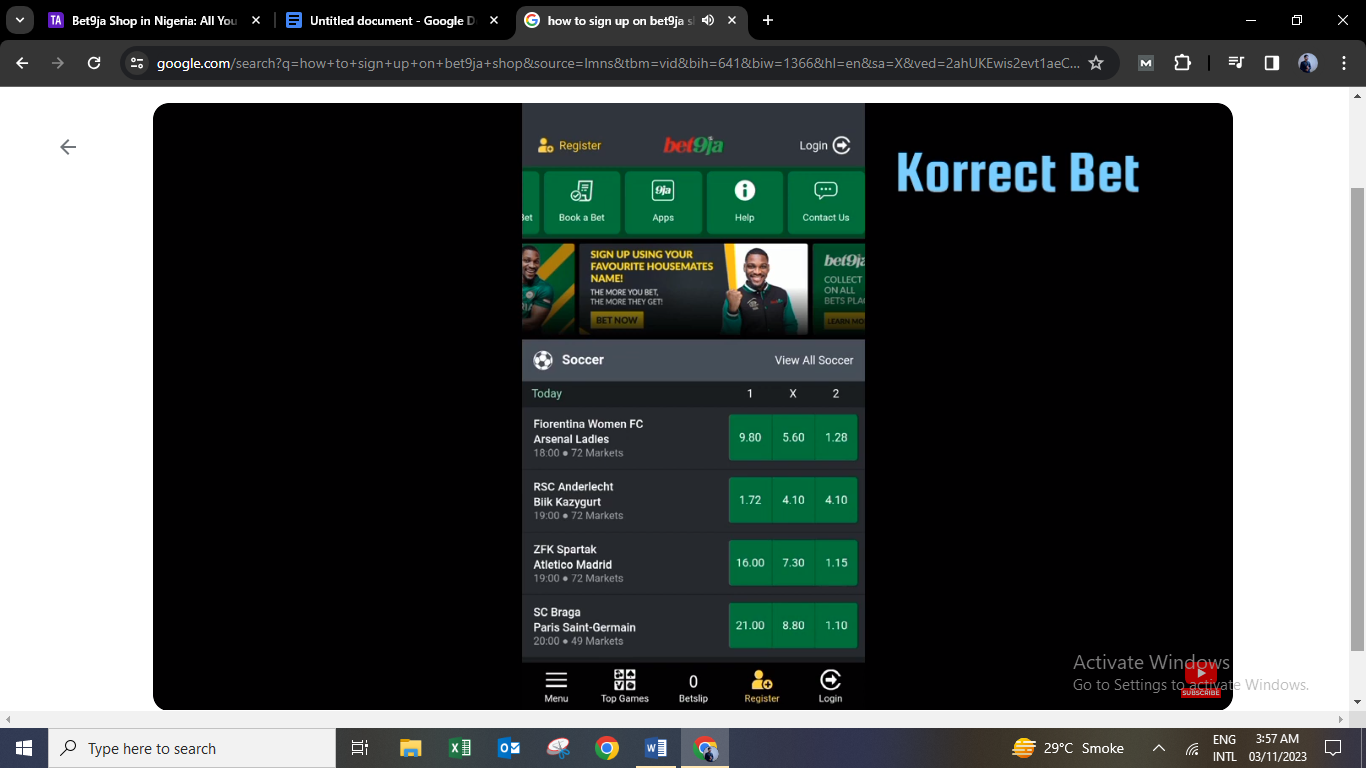
Task: Open Excel from taskbar
Action: (460, 748)
